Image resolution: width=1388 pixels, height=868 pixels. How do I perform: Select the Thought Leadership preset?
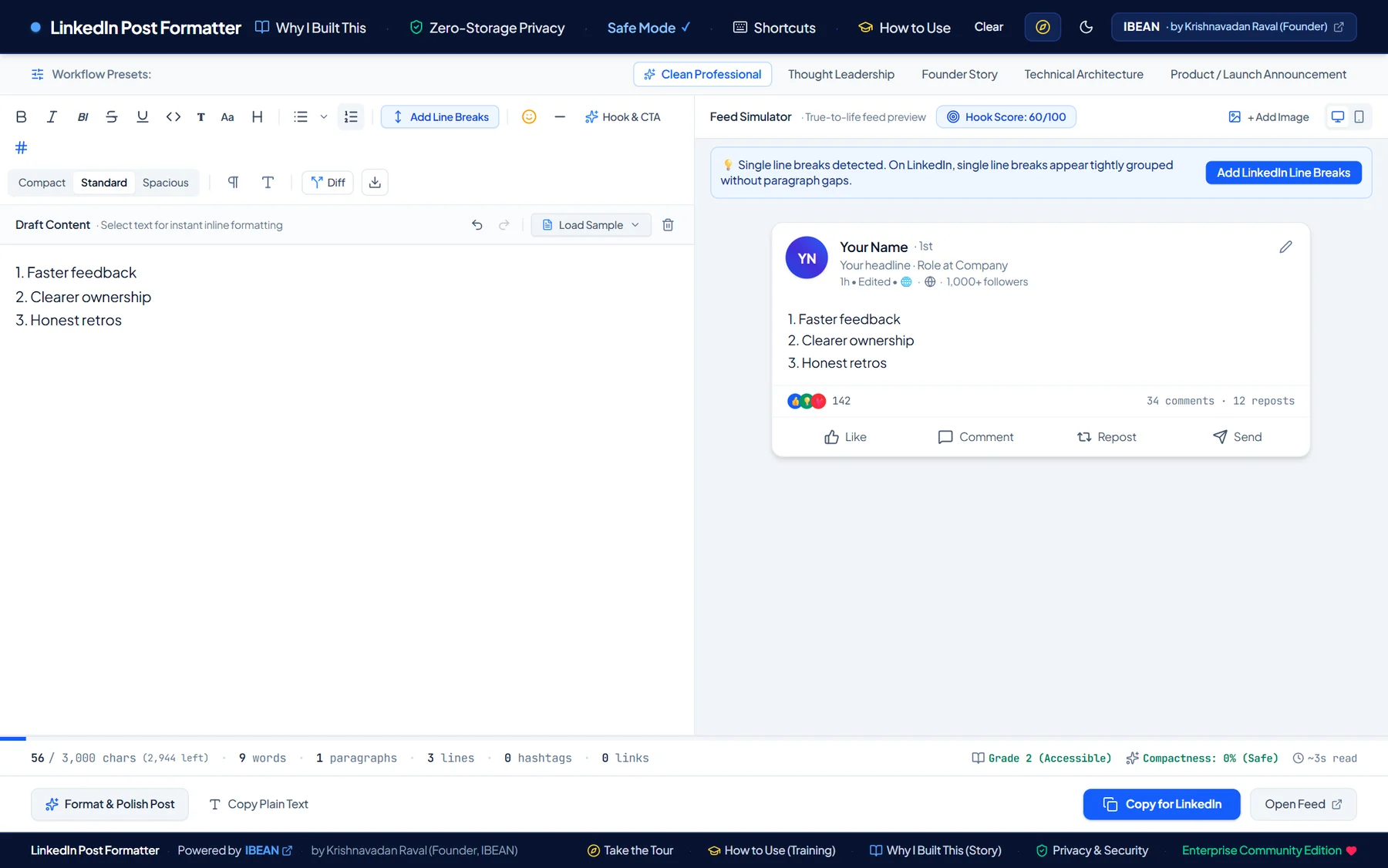(x=841, y=74)
